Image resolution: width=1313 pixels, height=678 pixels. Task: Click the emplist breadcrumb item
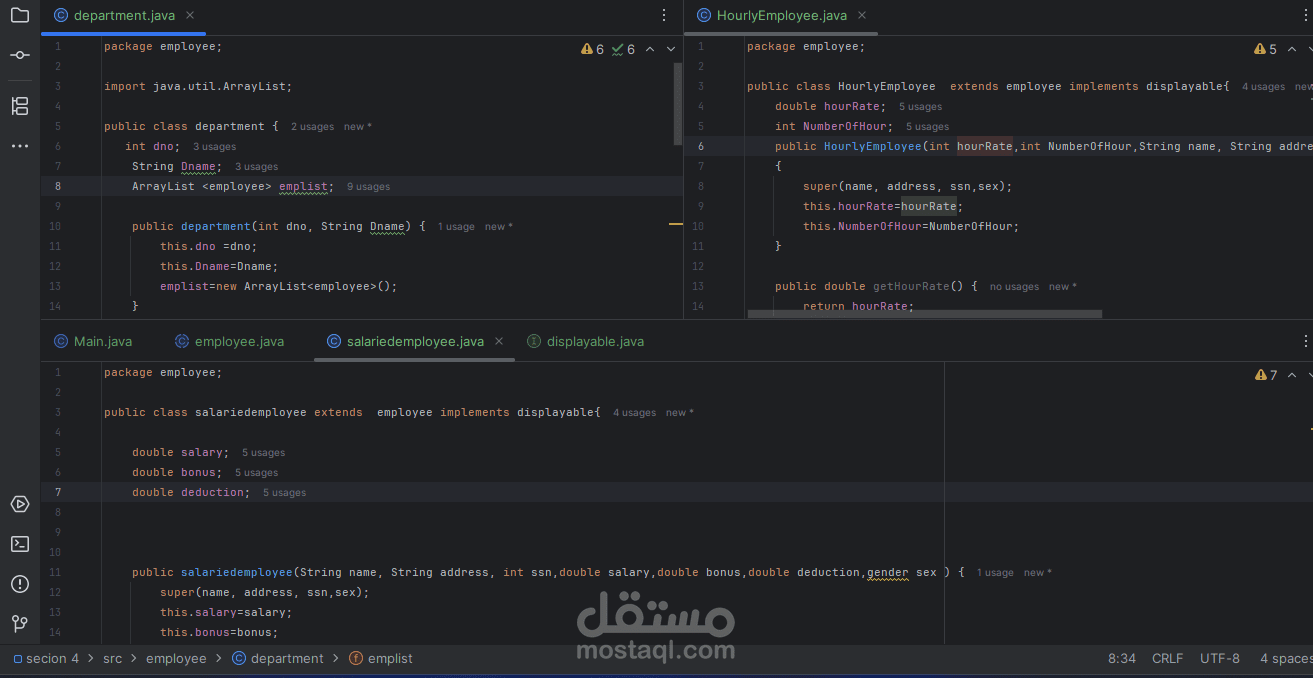tap(390, 658)
